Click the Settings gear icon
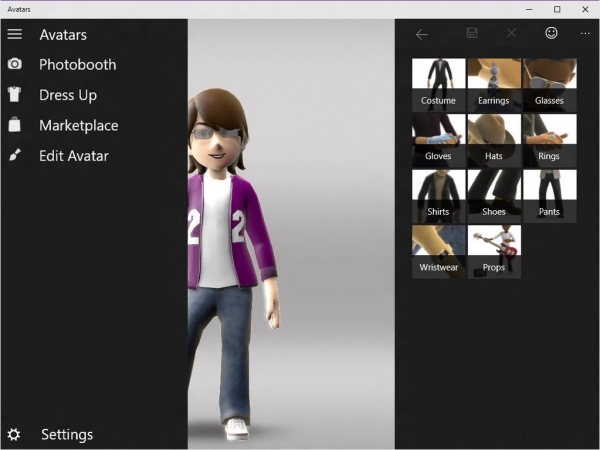 tap(14, 434)
